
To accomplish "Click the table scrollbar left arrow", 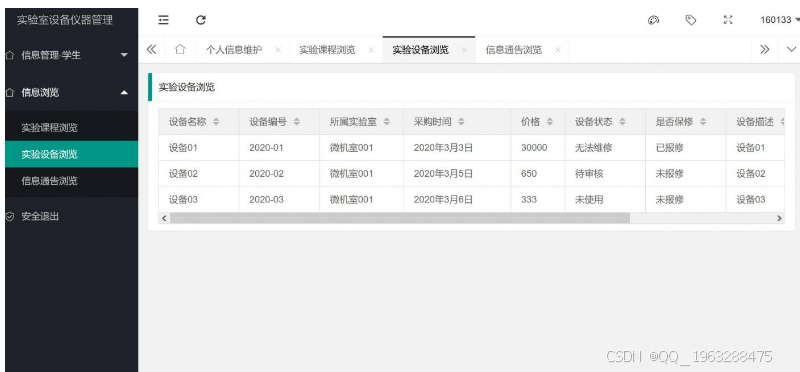I will pyautogui.click(x=164, y=218).
